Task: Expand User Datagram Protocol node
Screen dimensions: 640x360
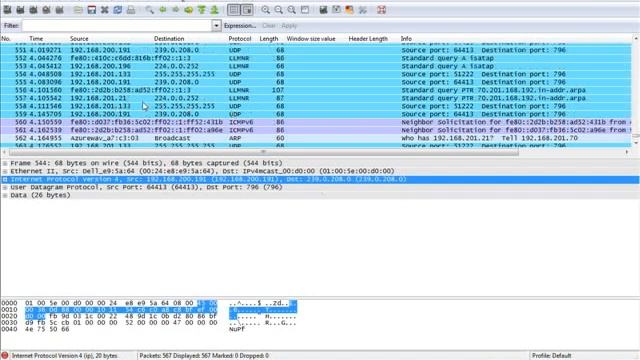Action: 5,187
